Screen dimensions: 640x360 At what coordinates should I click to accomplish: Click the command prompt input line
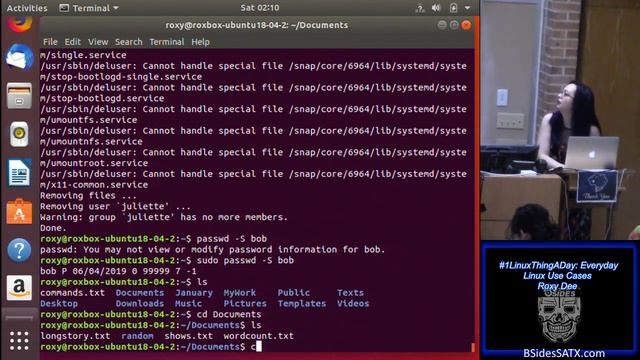(257, 347)
